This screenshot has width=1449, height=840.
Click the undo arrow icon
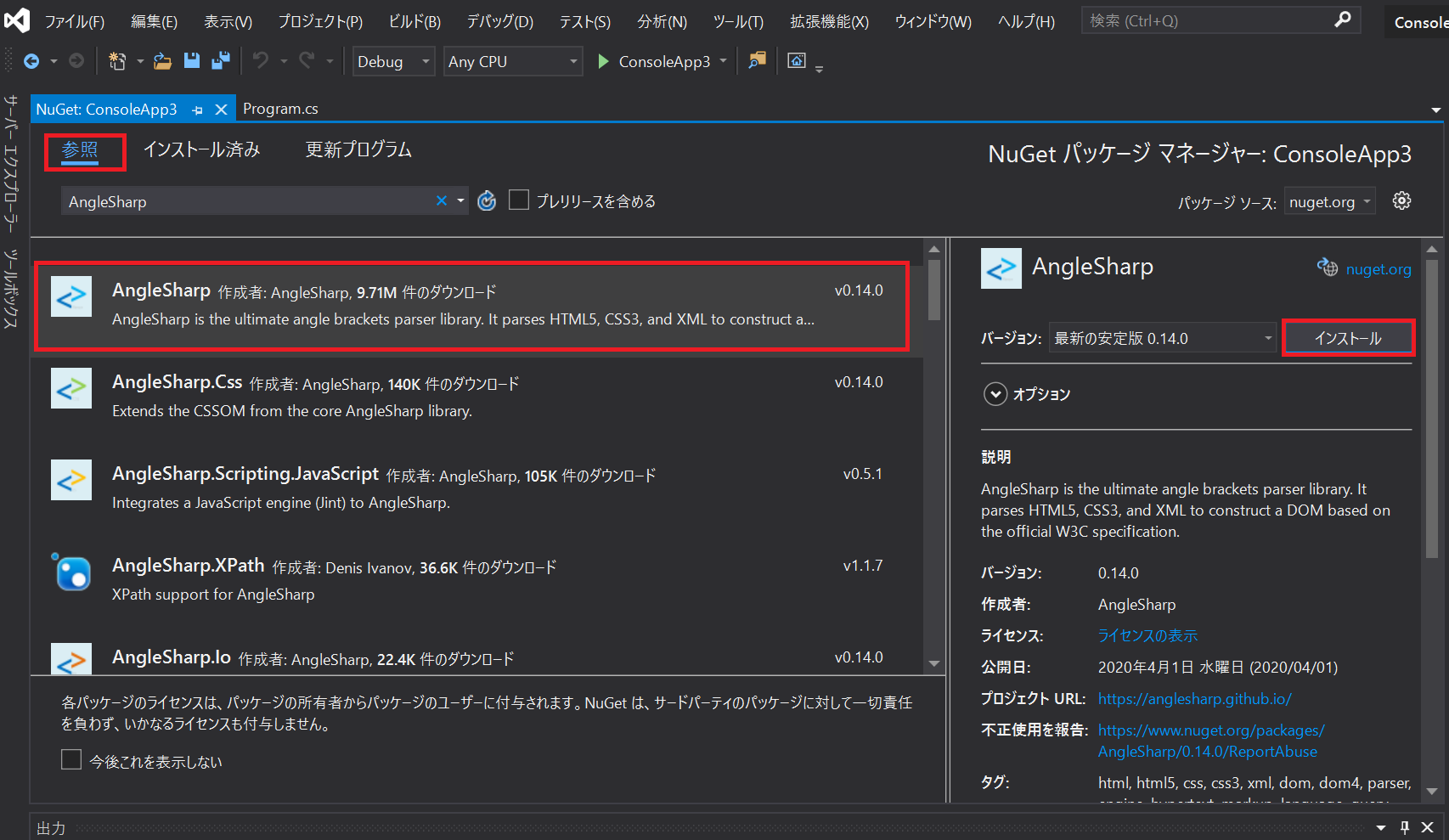coord(261,60)
